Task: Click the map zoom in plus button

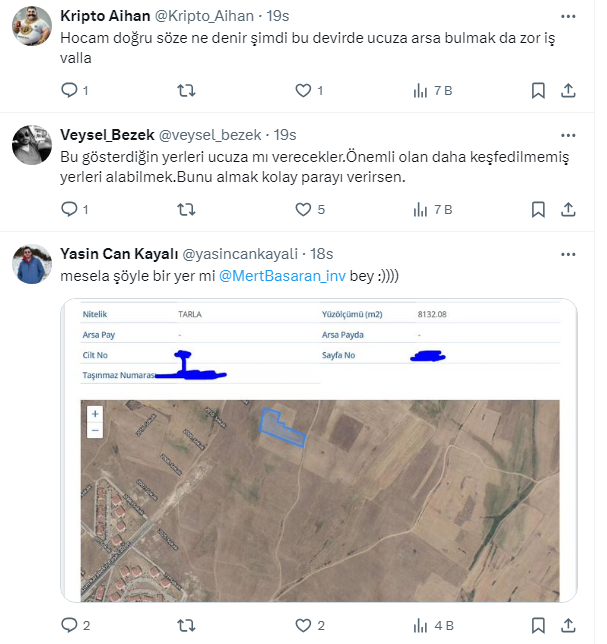Action: pyautogui.click(x=95, y=413)
